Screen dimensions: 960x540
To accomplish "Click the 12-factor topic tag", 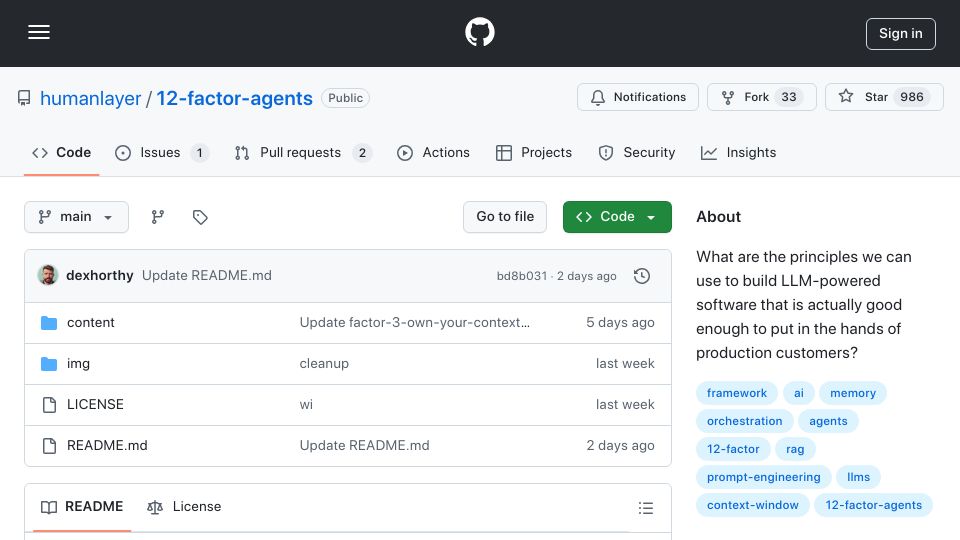I will (733, 449).
